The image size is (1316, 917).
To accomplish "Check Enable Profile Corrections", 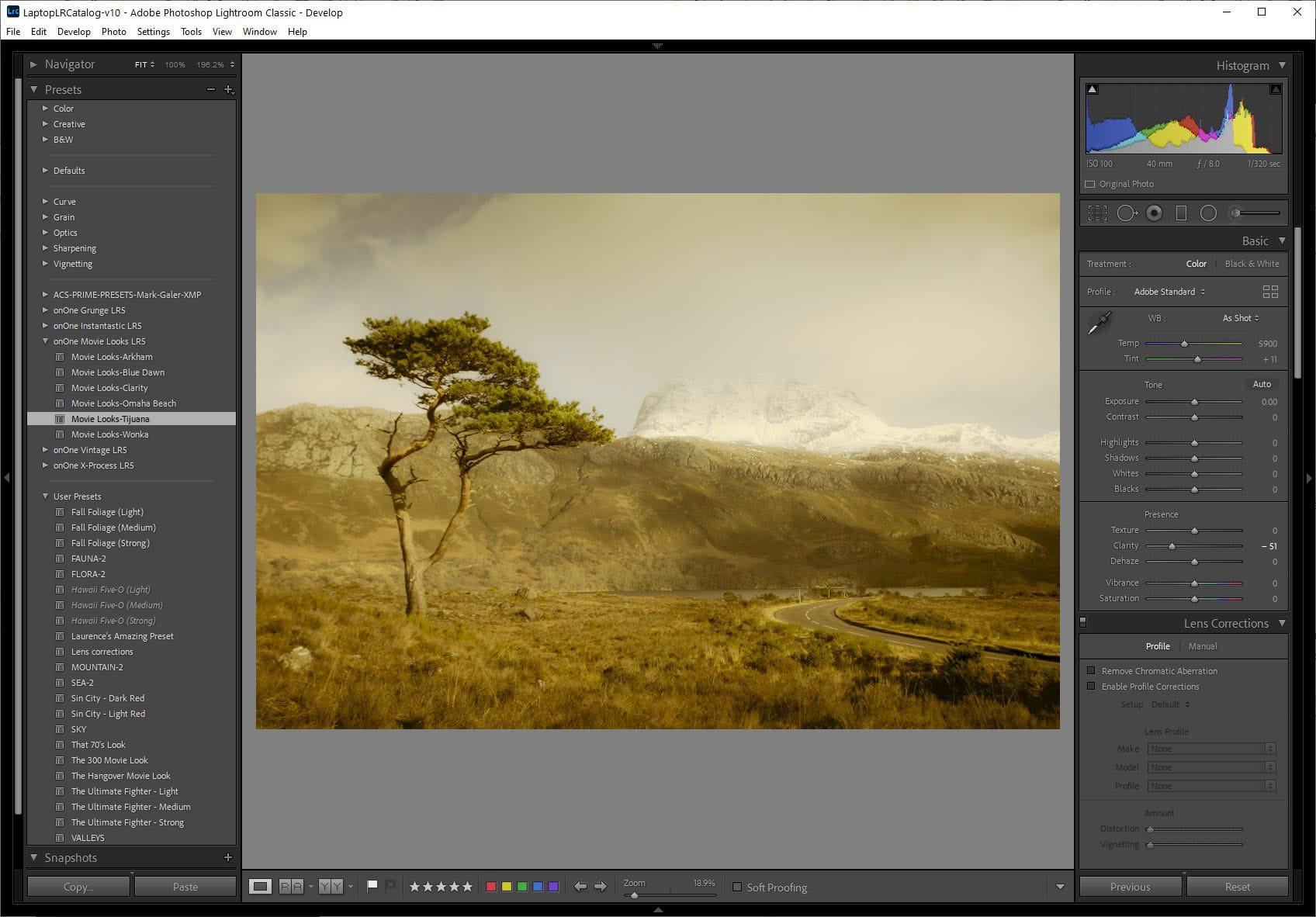I will coord(1092,686).
